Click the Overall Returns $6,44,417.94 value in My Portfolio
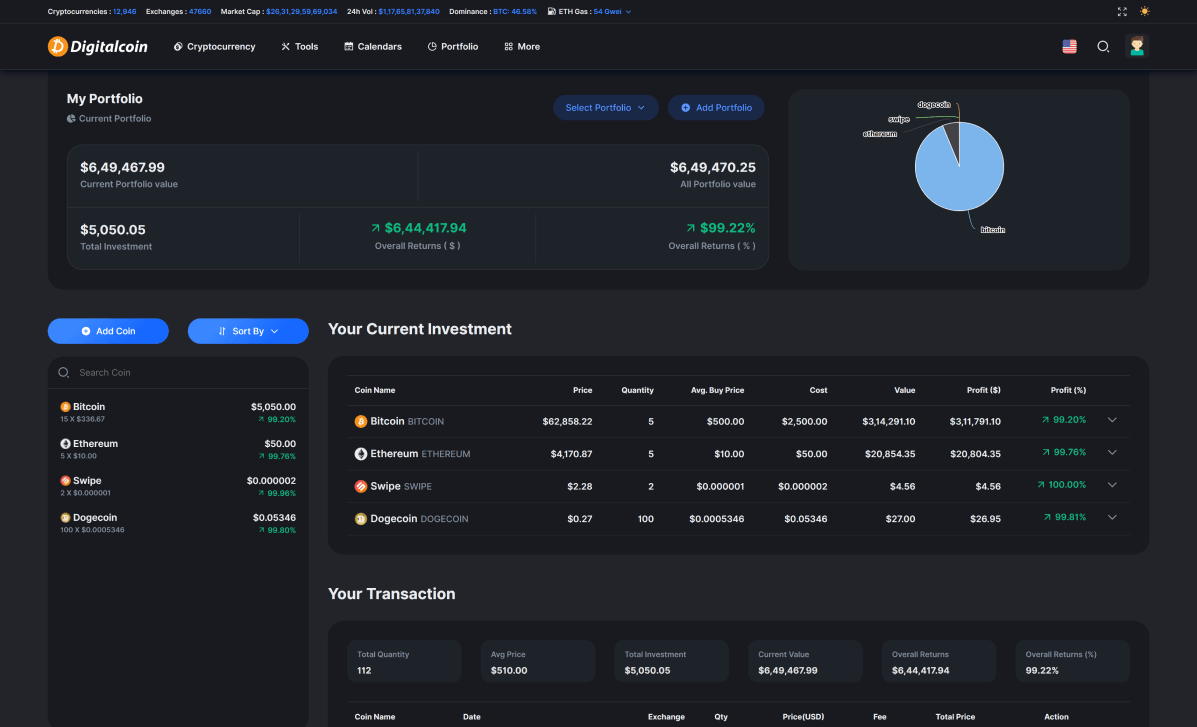 425,228
